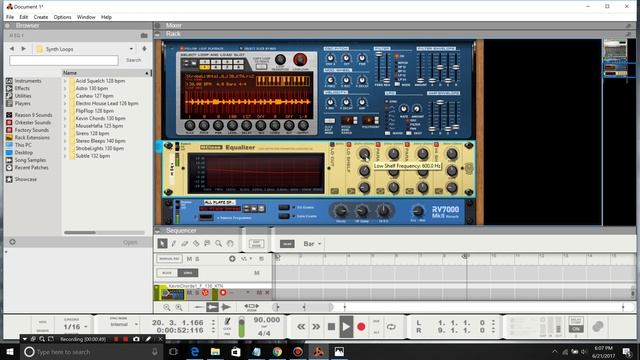Select the Eraser tool in Sequencer toolbar

tap(184, 244)
